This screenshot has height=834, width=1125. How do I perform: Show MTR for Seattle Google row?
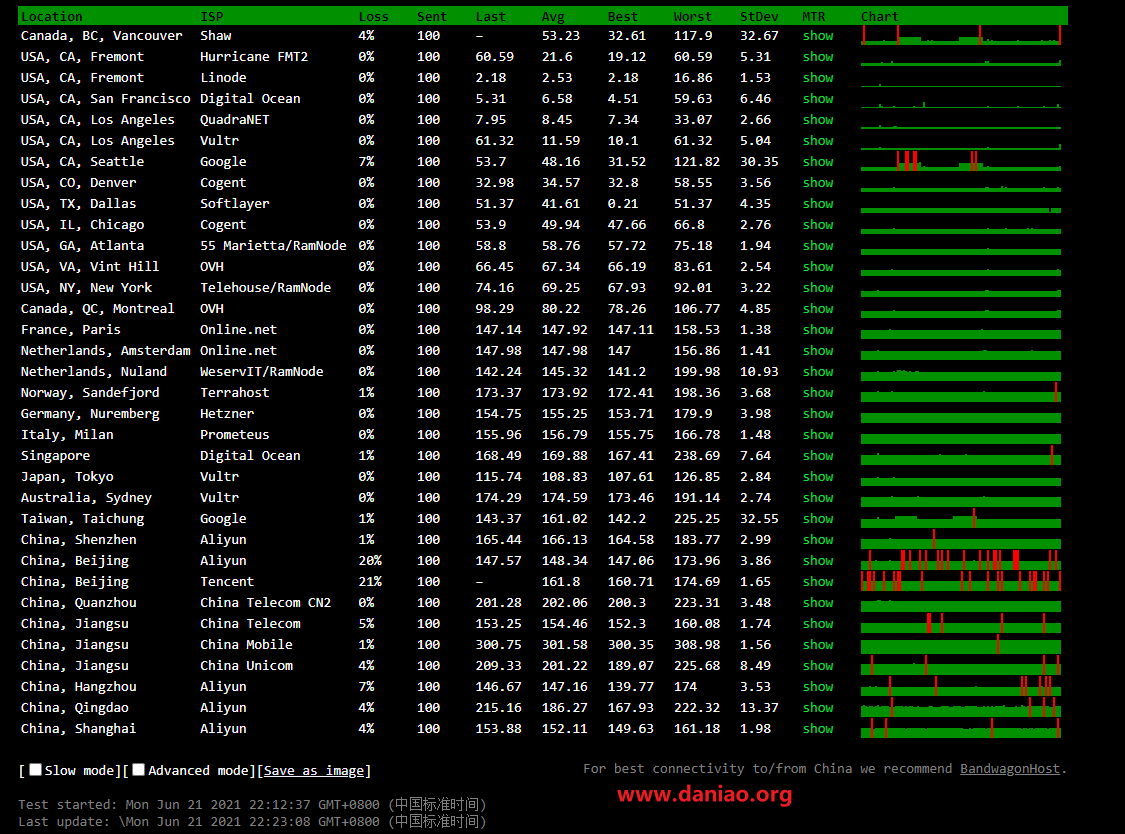coord(818,161)
